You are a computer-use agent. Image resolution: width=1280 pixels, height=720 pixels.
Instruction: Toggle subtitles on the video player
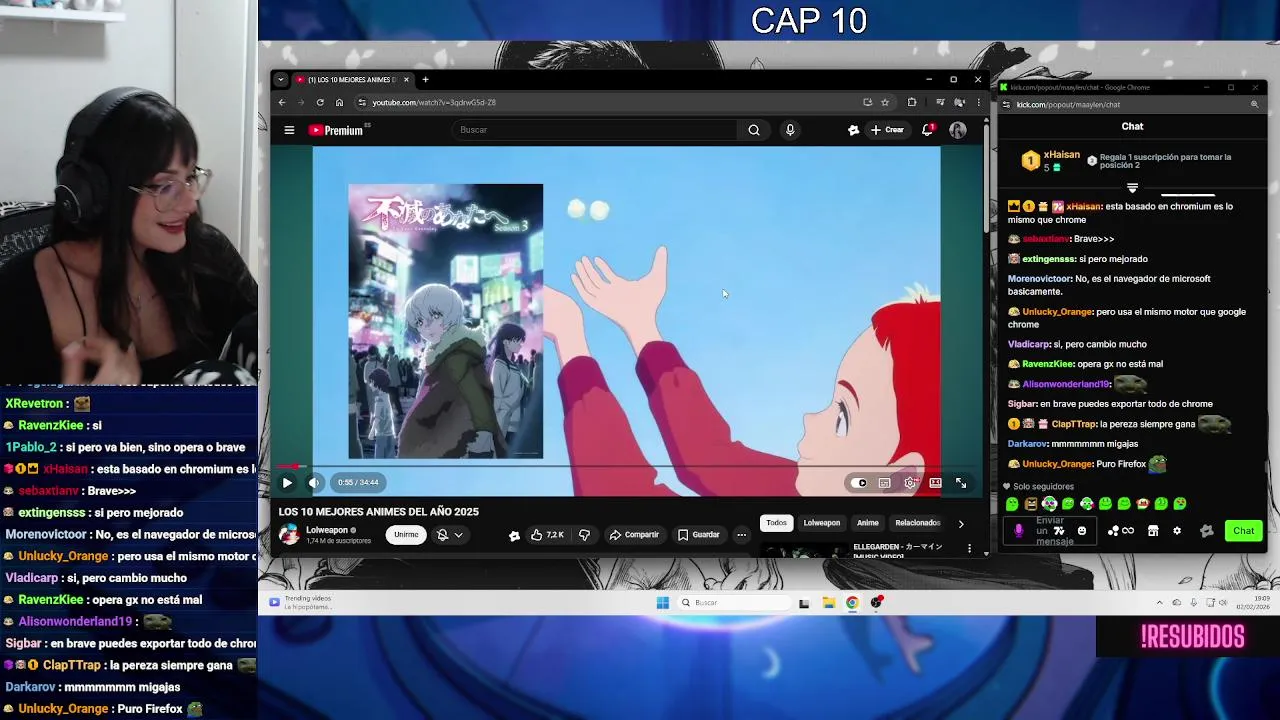pyautogui.click(x=885, y=483)
